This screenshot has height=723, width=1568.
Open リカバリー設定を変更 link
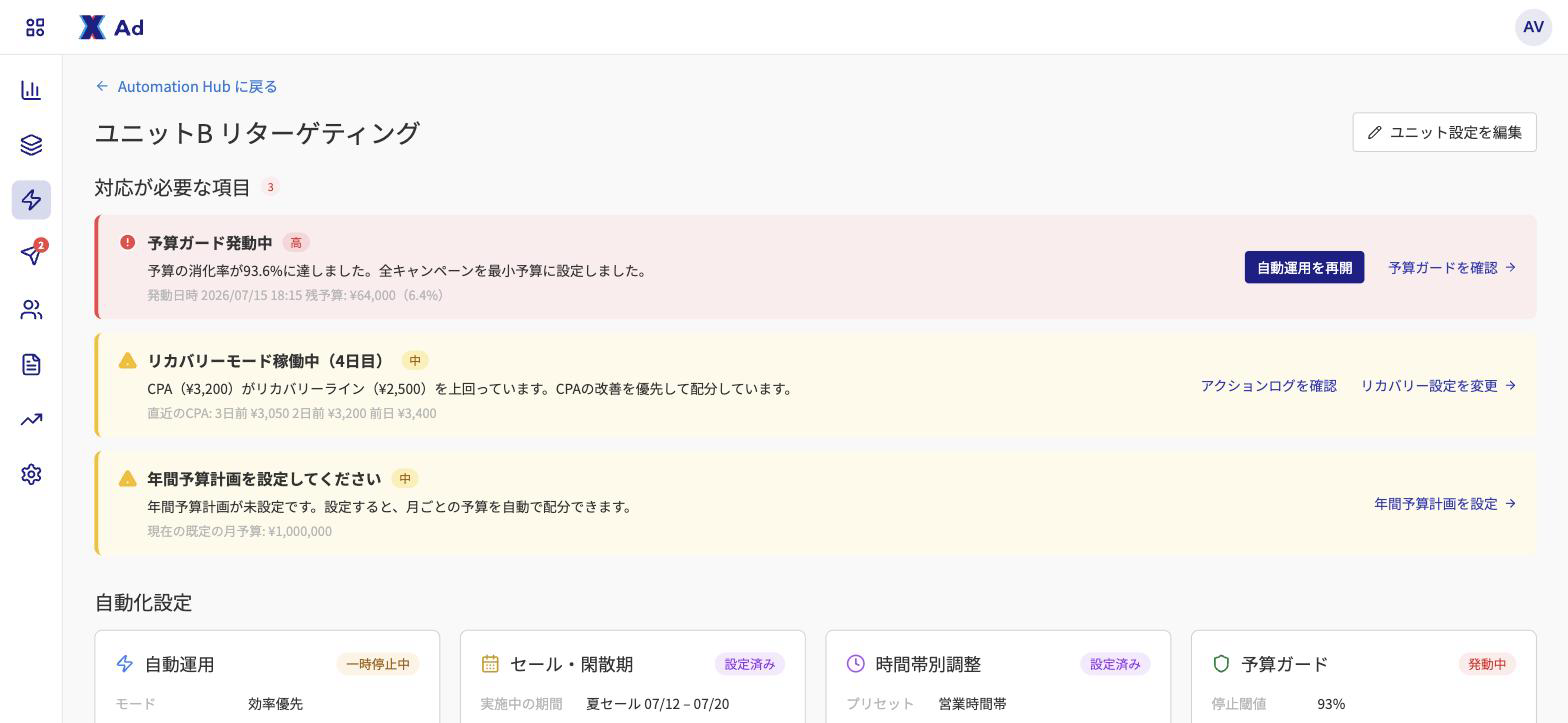(x=1438, y=385)
